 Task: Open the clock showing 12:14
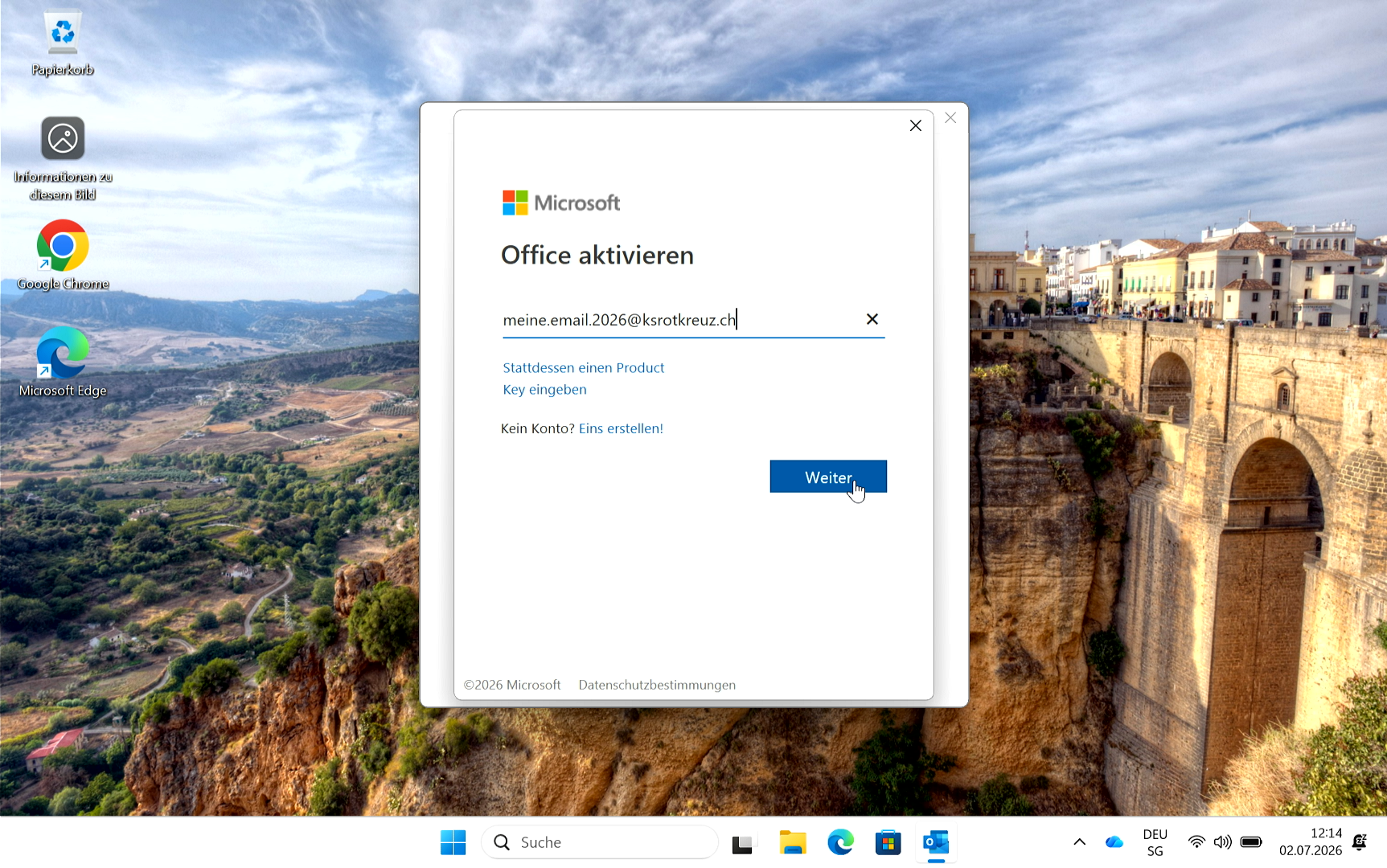click(1311, 841)
